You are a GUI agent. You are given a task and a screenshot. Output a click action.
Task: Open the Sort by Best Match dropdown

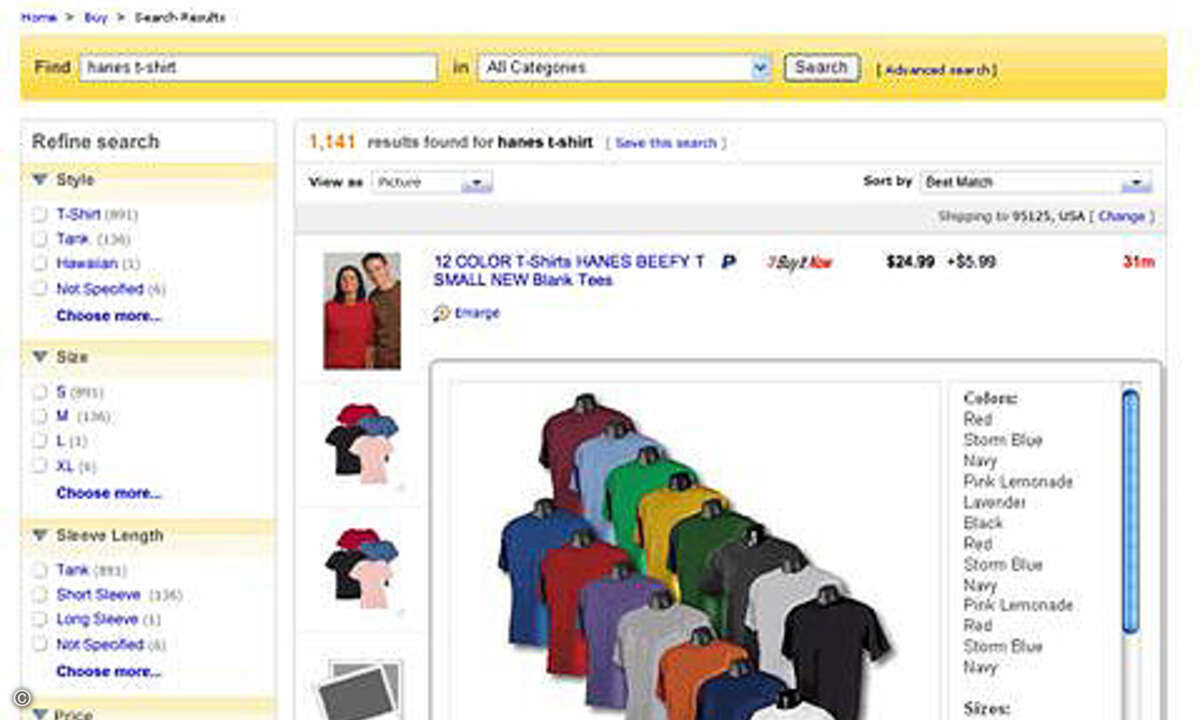(1035, 182)
